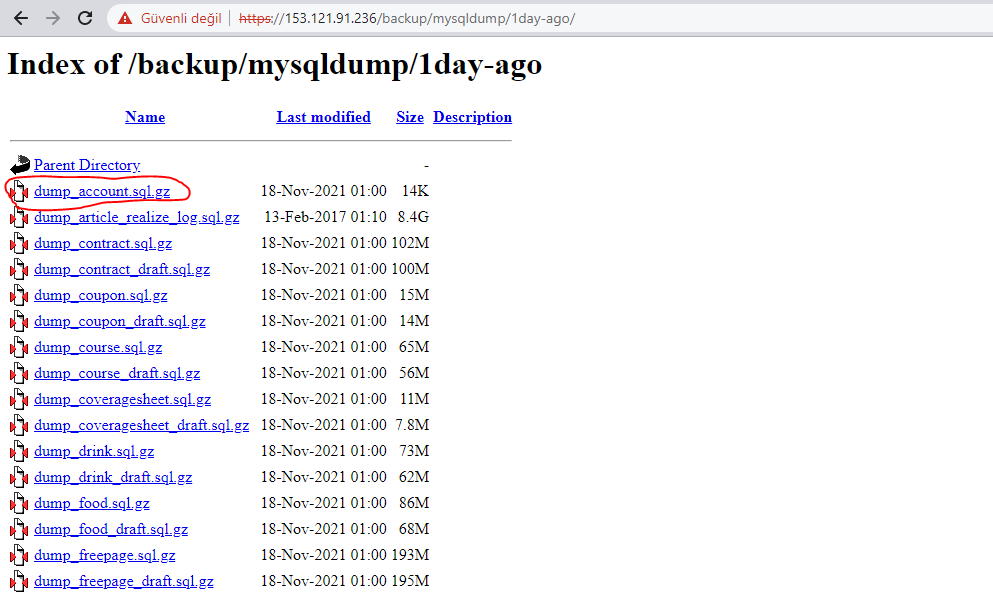Click the file icon beside dump_coveragesheet.sql.gz
Viewport: 993px width, 596px height.
point(20,399)
